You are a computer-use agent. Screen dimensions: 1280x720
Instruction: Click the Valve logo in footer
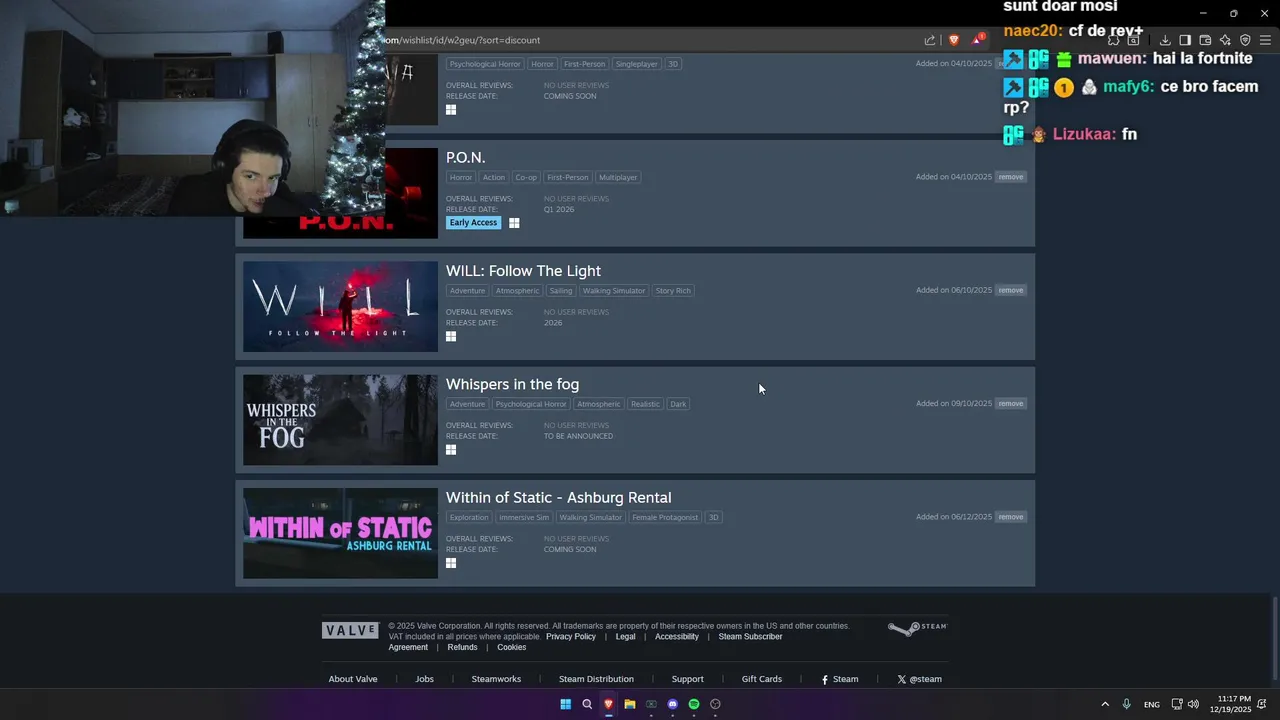350,630
